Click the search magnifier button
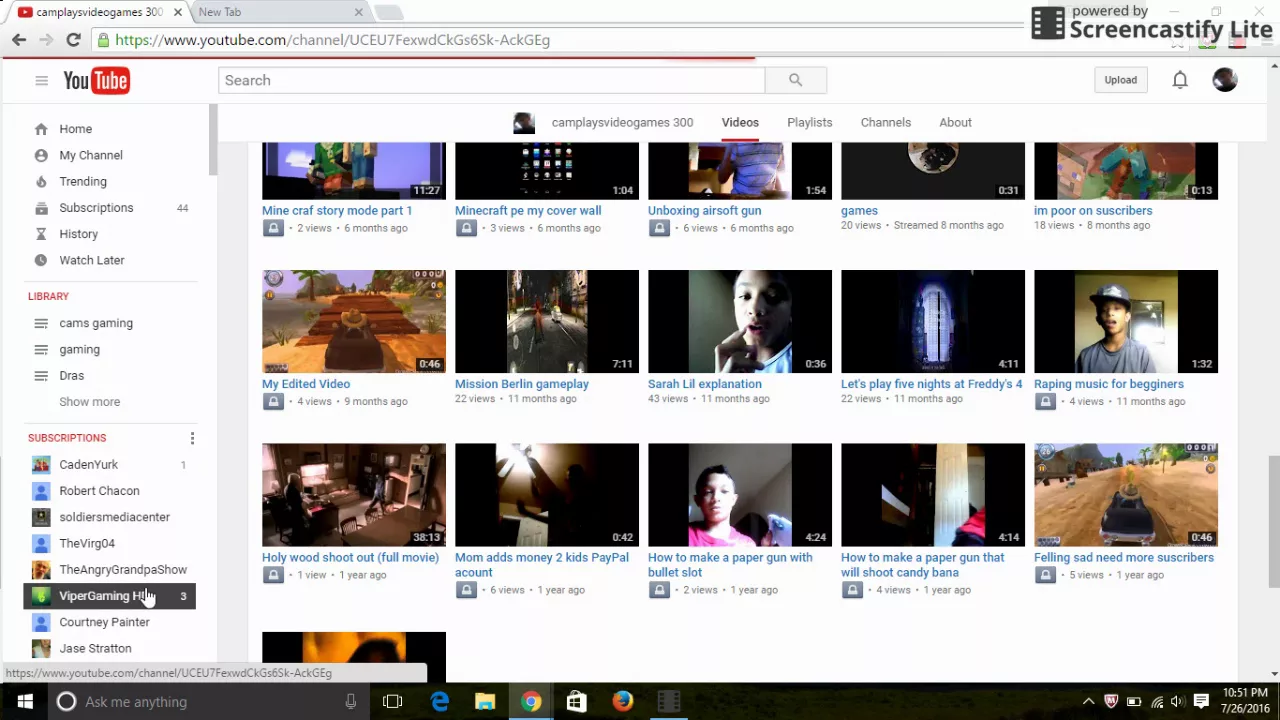Image resolution: width=1280 pixels, height=720 pixels. coord(795,80)
